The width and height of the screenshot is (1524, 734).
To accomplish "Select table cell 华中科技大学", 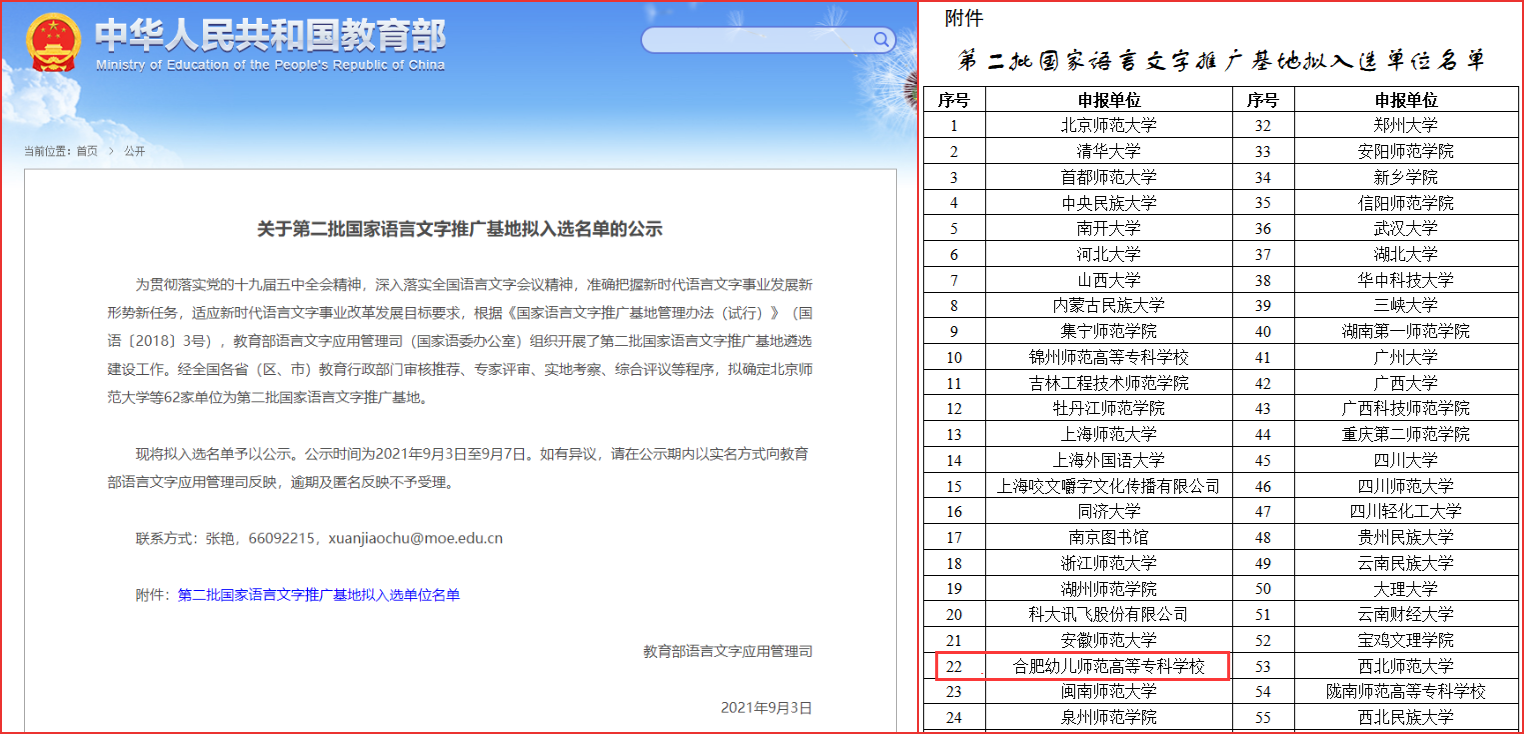I will pyautogui.click(x=1406, y=280).
